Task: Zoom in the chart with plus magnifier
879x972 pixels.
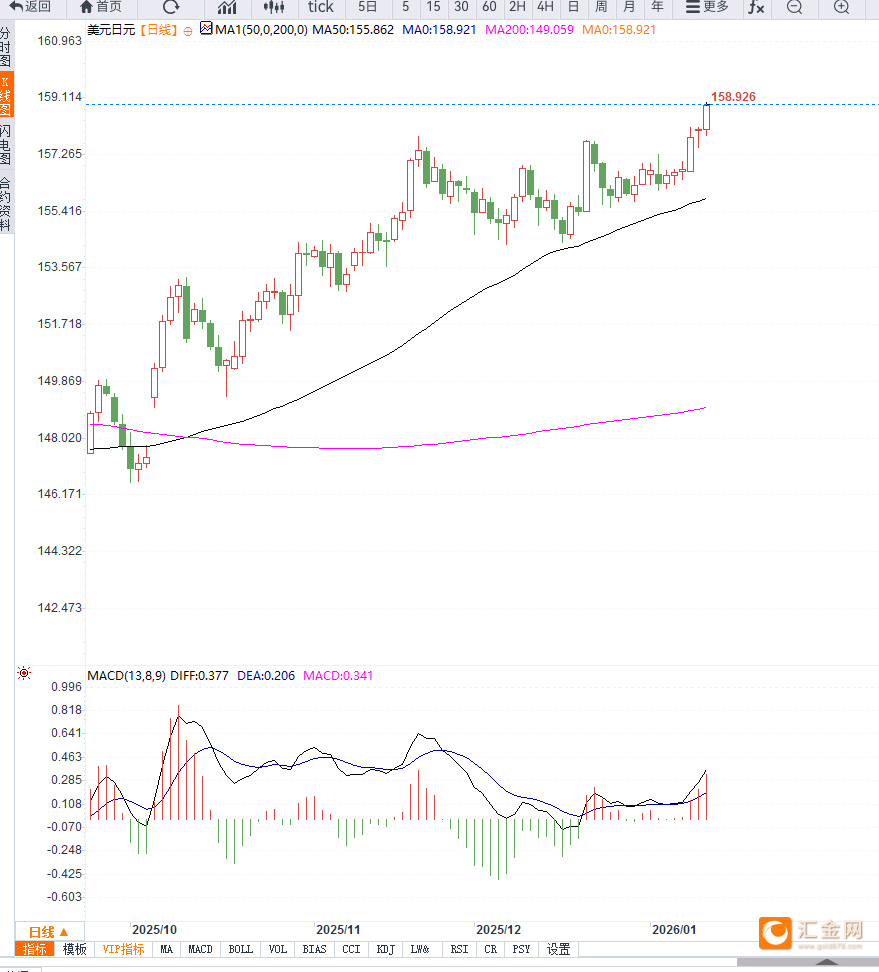Action: click(841, 7)
